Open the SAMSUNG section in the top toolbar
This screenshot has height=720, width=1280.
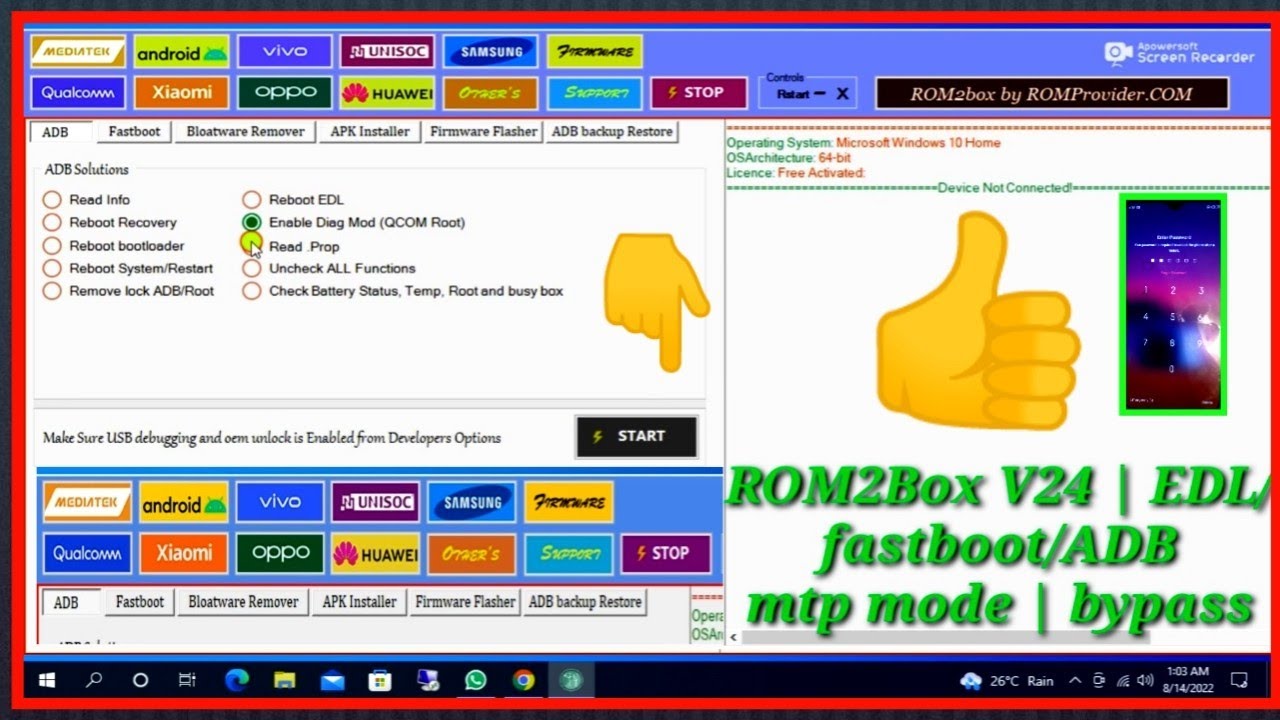point(491,52)
